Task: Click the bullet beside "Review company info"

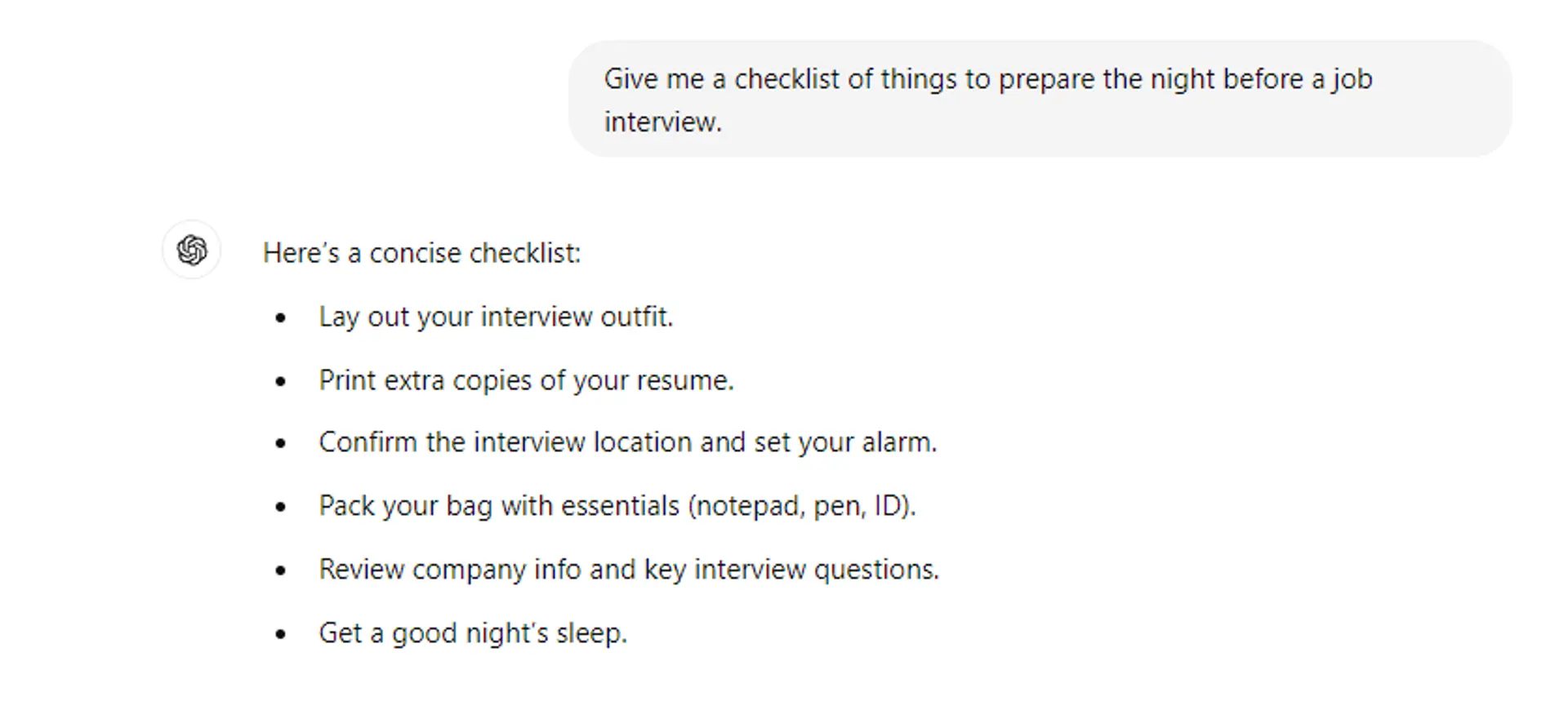Action: pyautogui.click(x=281, y=570)
